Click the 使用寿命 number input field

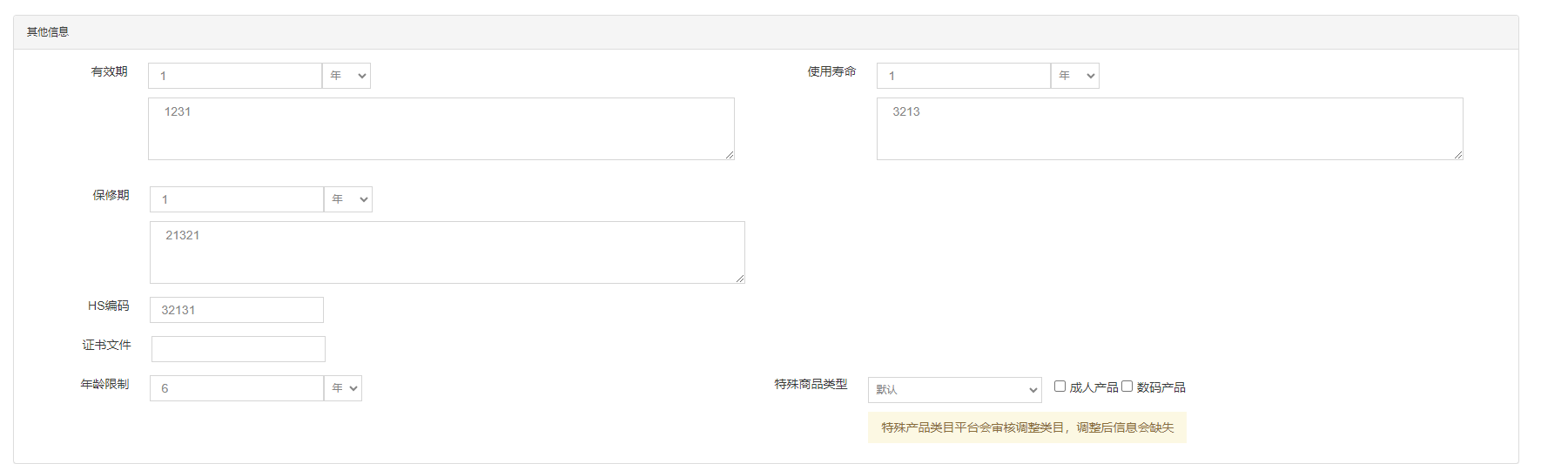click(964, 76)
